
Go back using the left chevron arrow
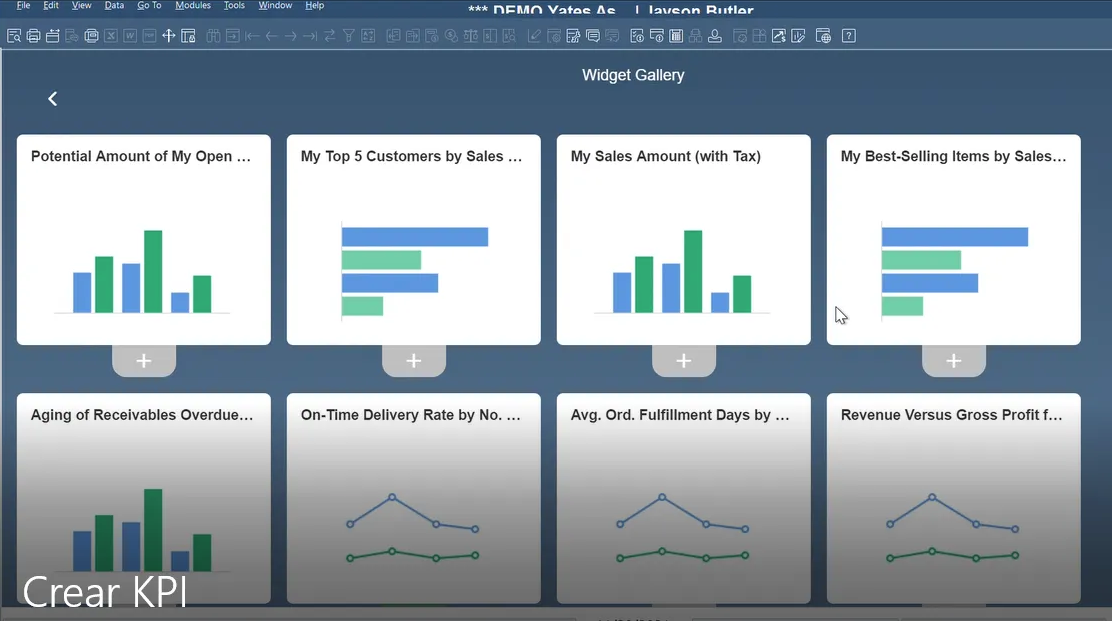[x=53, y=98]
